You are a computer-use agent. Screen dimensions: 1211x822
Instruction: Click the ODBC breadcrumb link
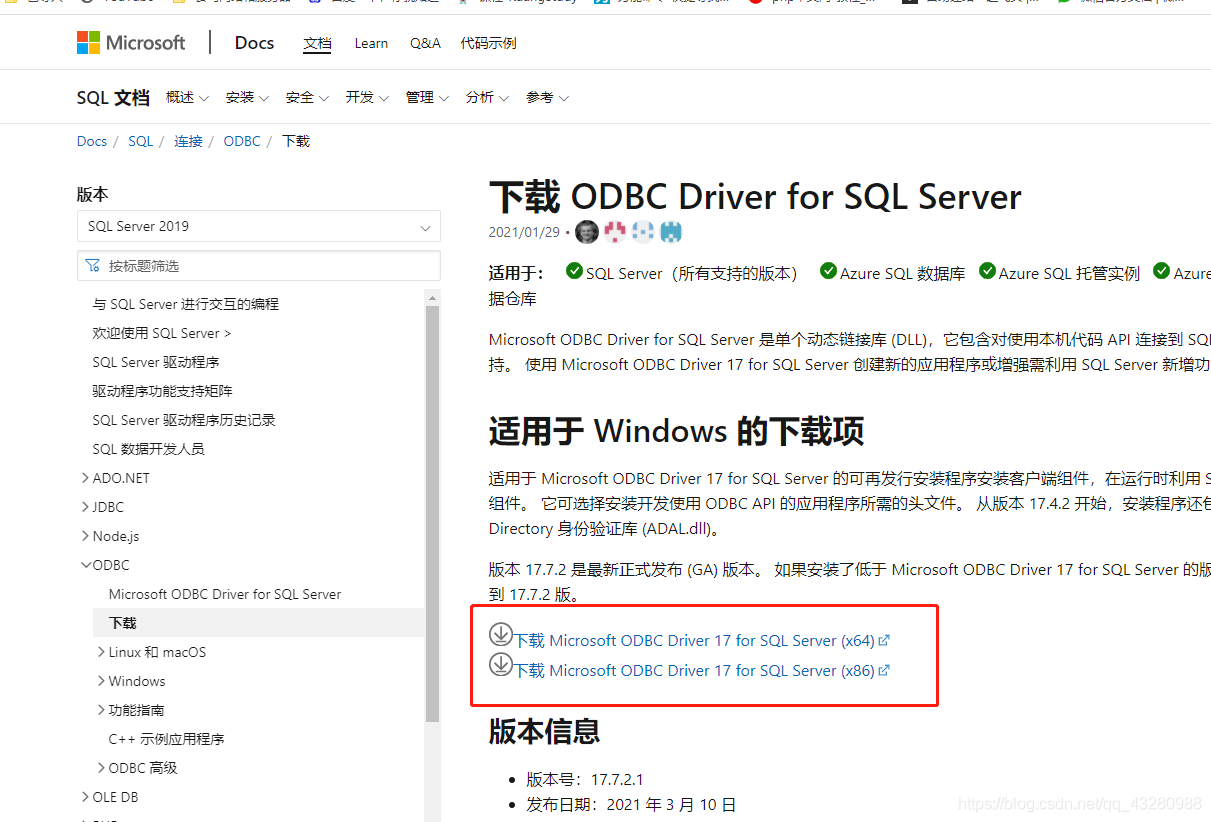(x=242, y=141)
